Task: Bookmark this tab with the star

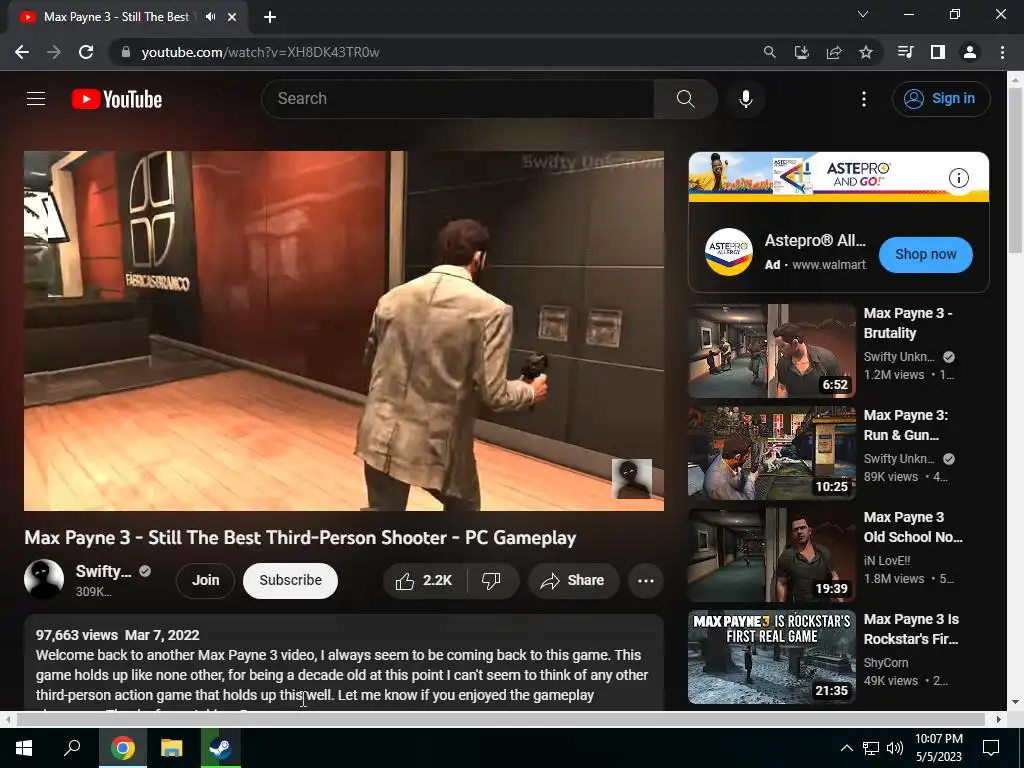Action: click(865, 52)
